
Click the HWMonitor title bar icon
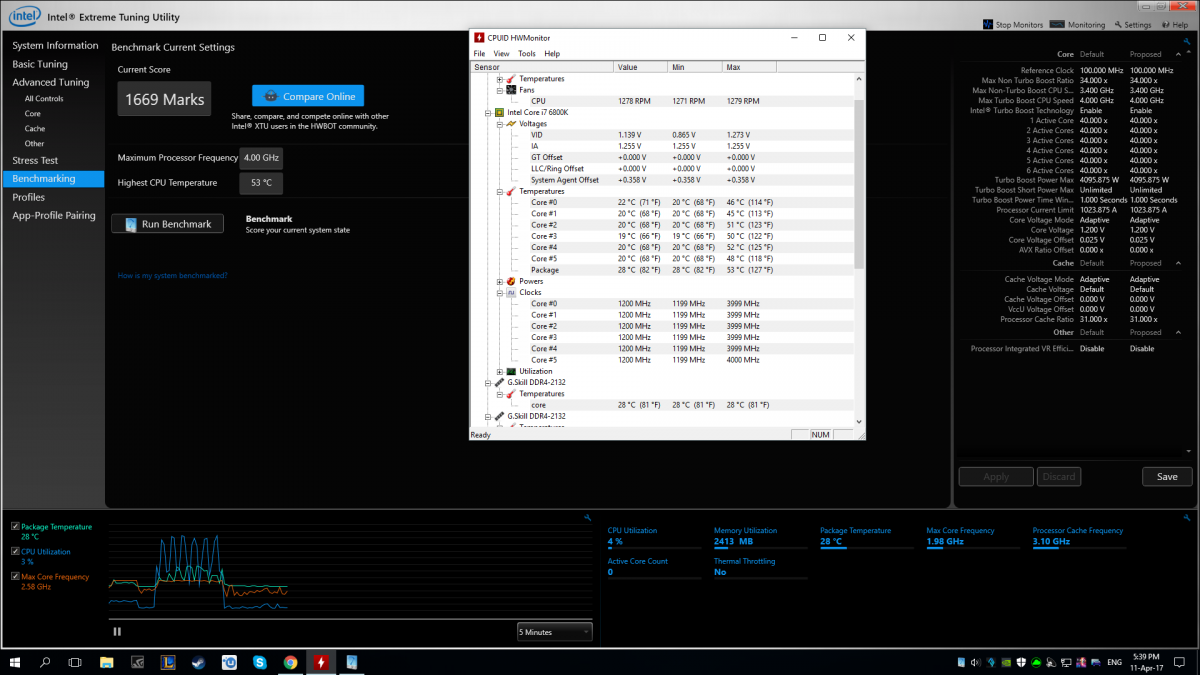480,37
